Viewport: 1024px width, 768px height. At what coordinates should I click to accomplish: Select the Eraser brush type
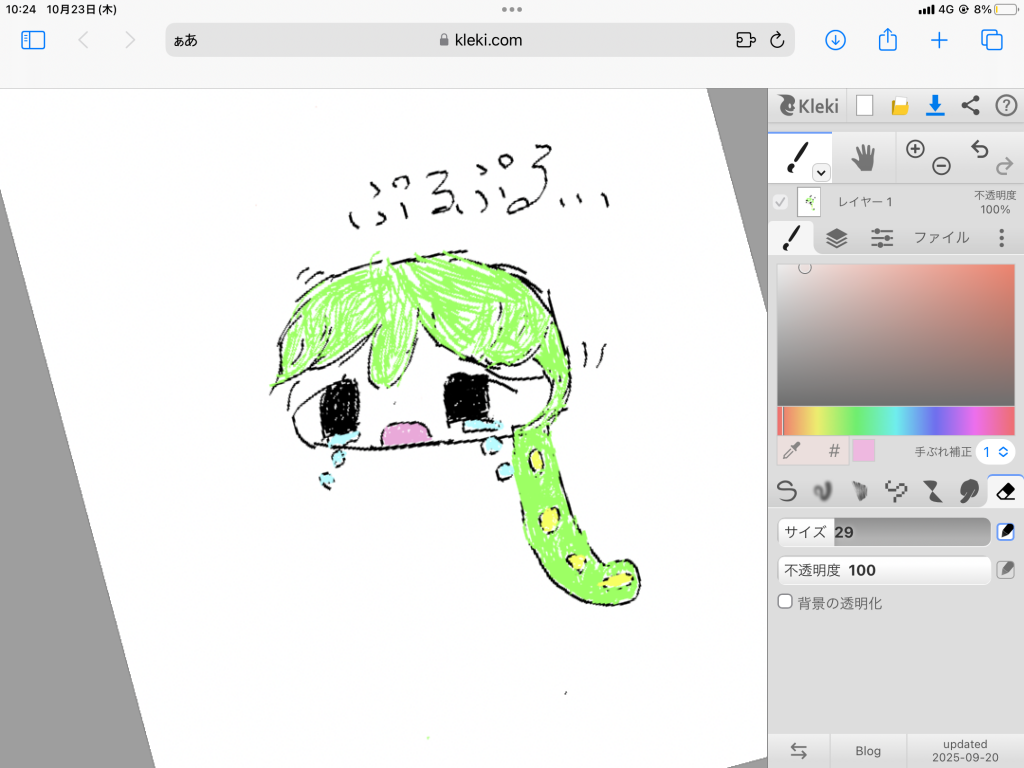click(x=1006, y=490)
